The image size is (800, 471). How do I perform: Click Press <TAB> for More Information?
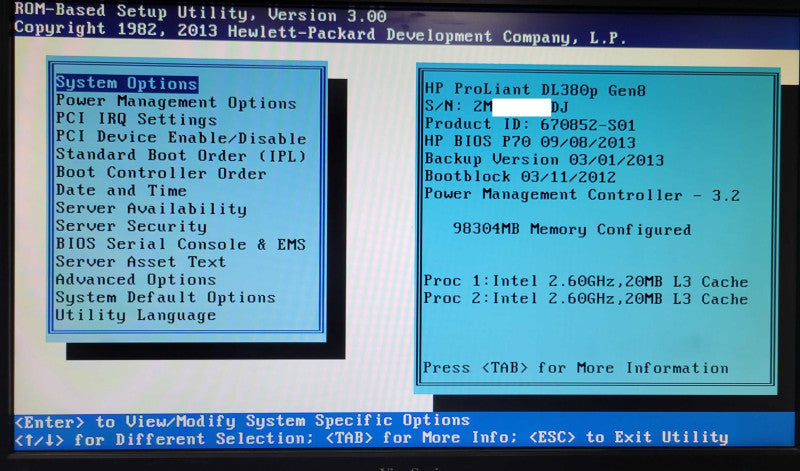576,368
